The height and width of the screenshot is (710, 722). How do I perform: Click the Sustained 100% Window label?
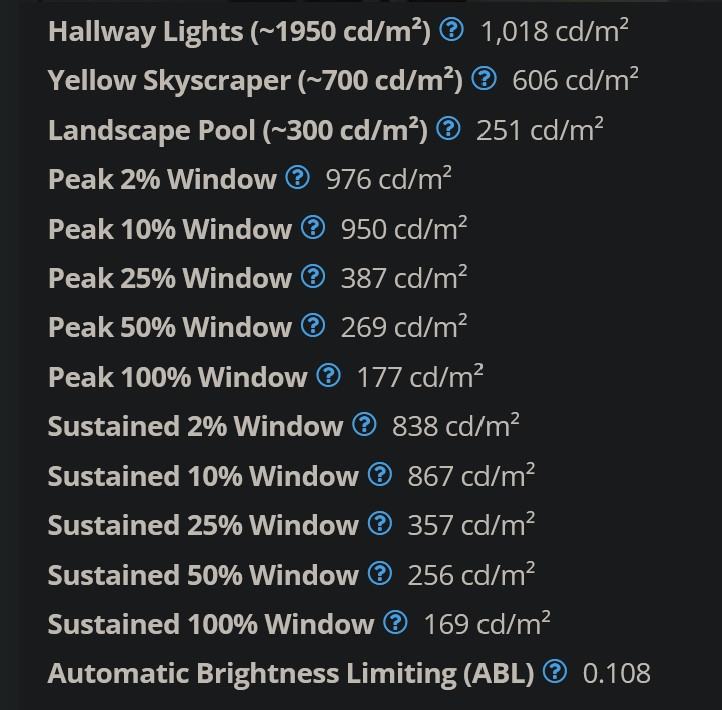point(211,624)
